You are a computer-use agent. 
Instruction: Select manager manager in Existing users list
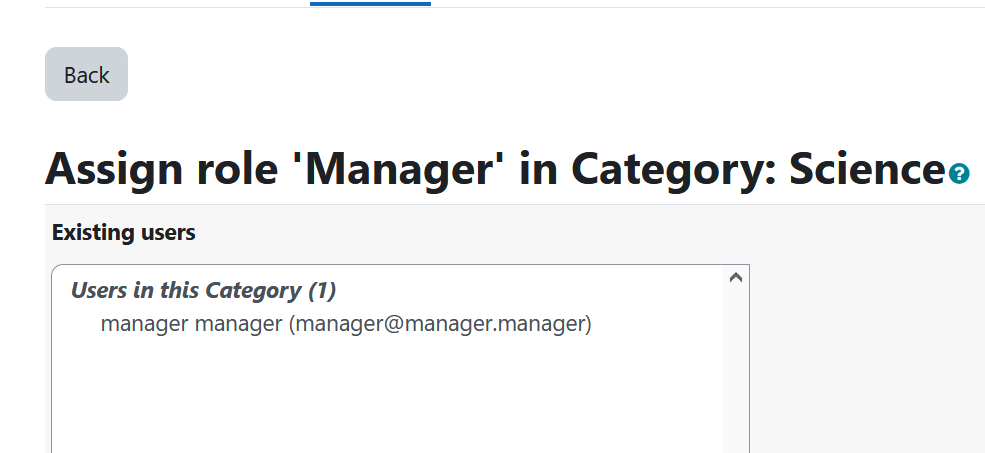pyautogui.click(x=346, y=324)
